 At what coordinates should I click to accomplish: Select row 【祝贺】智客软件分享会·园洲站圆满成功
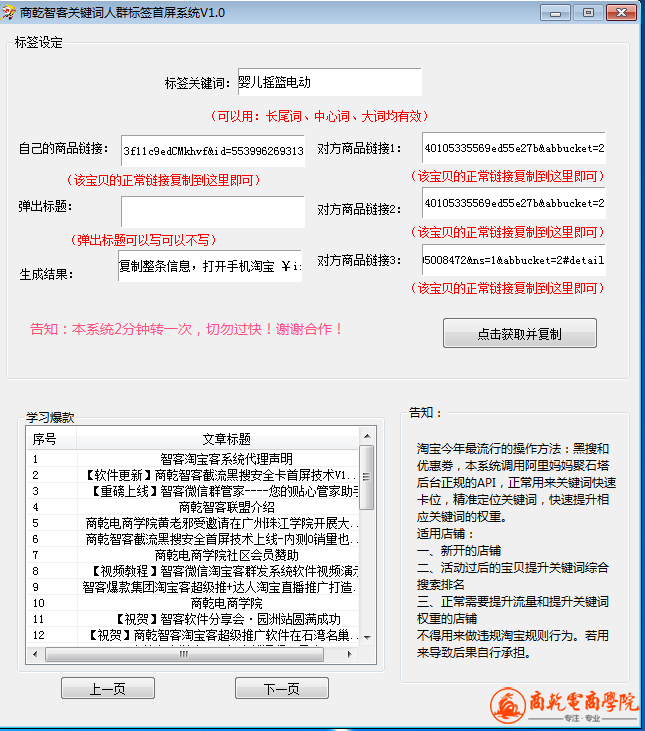click(193, 619)
